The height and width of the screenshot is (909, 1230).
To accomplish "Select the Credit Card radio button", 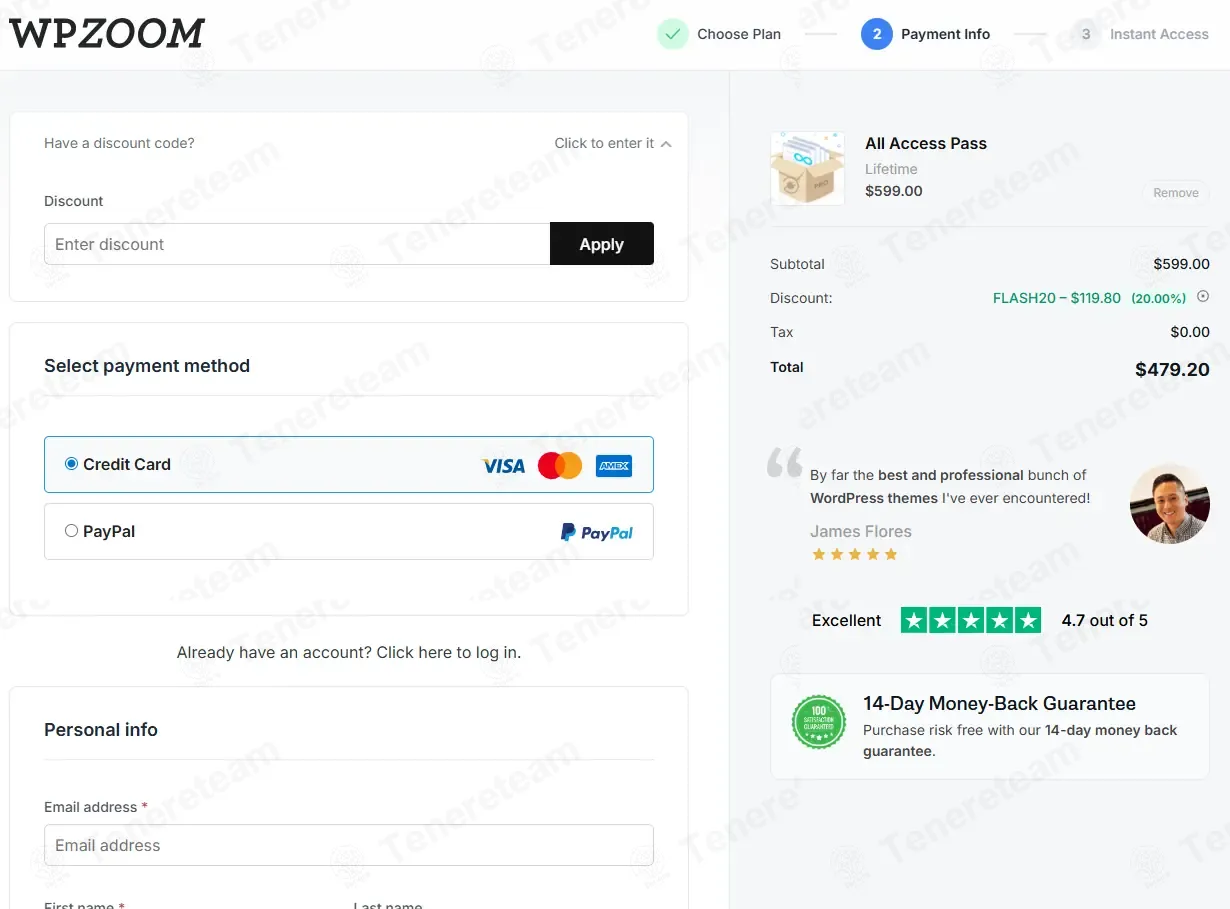I will pos(71,464).
